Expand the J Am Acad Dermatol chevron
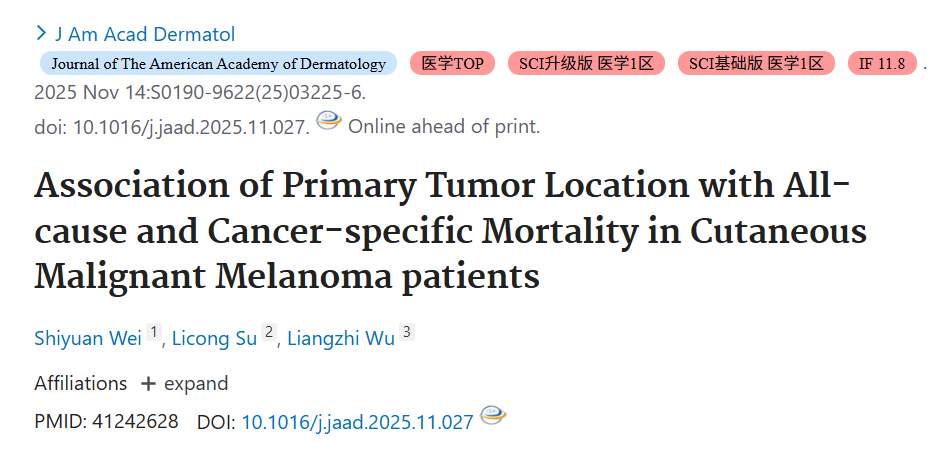The image size is (942, 455). tap(41, 33)
